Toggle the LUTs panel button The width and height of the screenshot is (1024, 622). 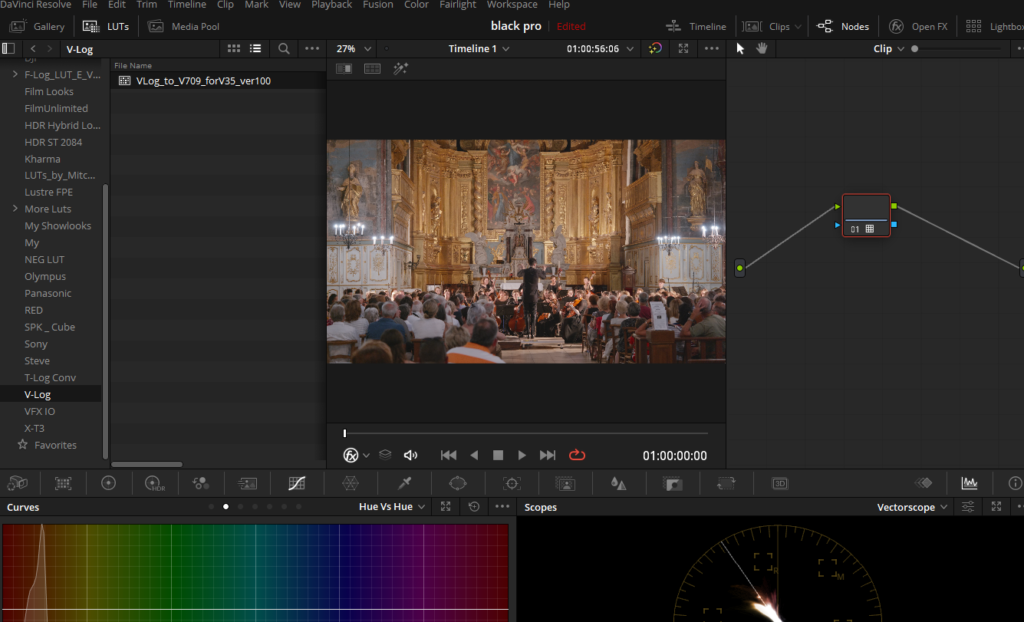tap(106, 26)
